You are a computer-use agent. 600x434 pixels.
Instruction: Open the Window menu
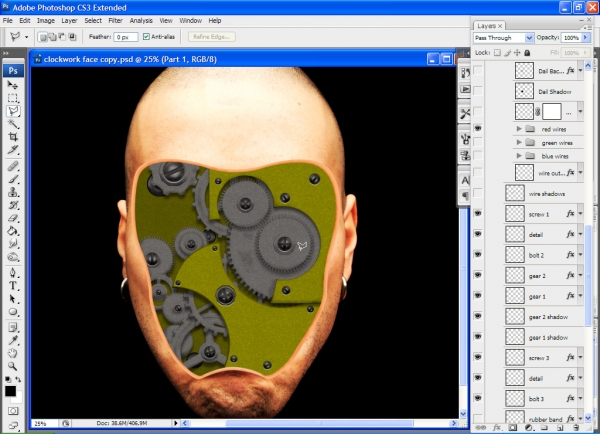pyautogui.click(x=191, y=21)
